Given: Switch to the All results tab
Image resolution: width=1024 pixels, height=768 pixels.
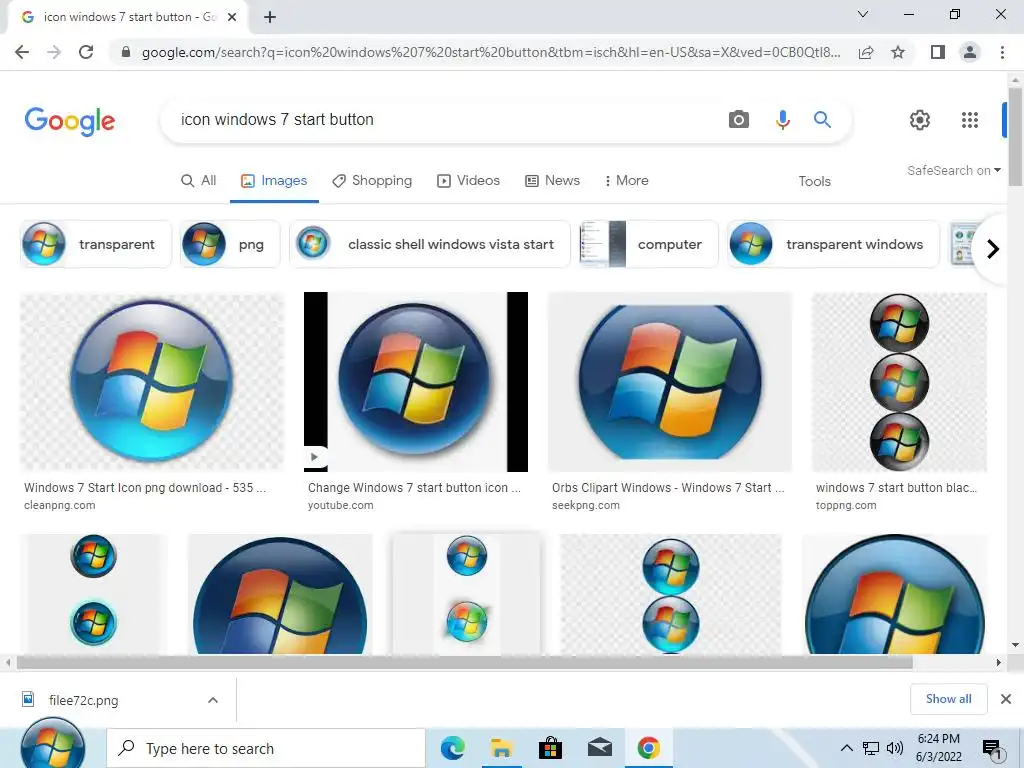Looking at the screenshot, I should [x=199, y=180].
